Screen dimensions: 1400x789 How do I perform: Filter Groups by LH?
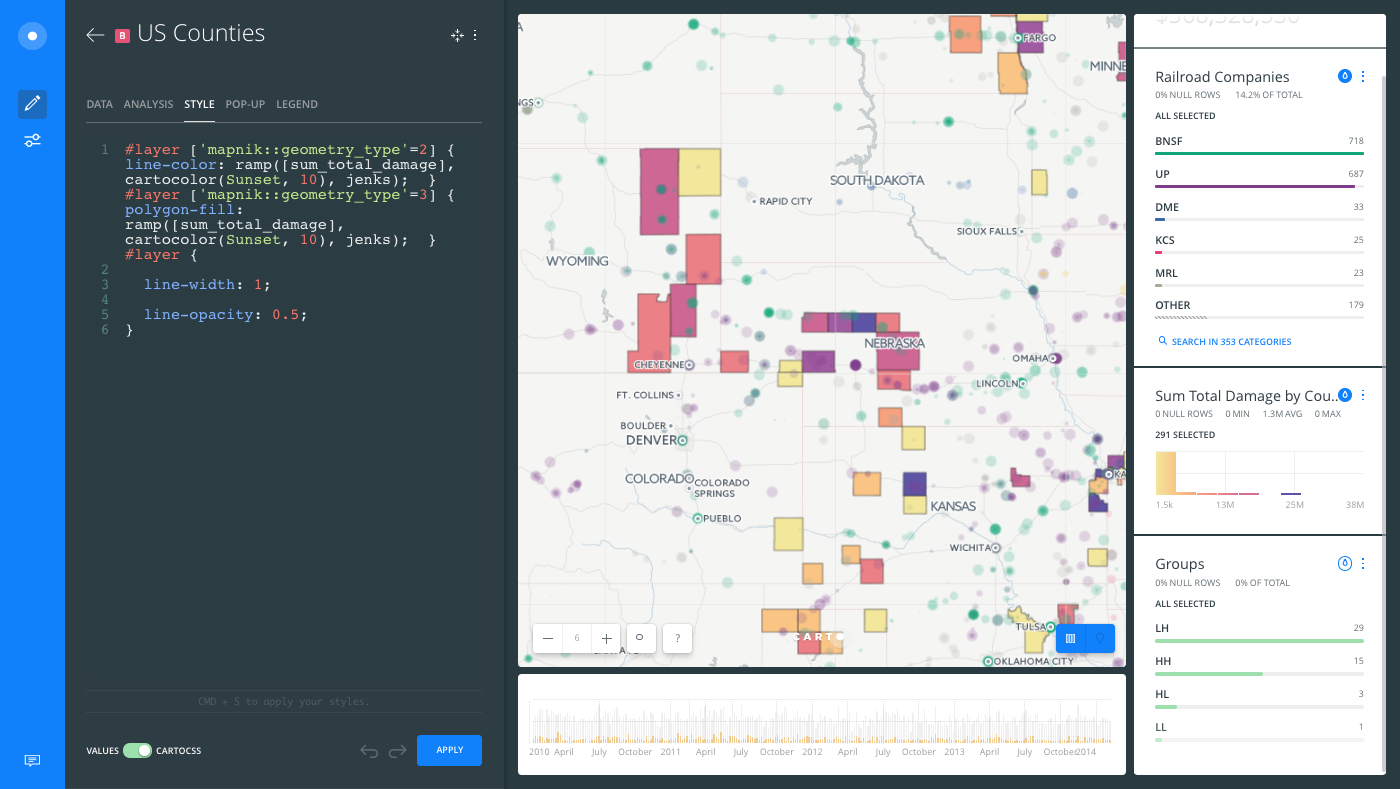pos(1259,632)
